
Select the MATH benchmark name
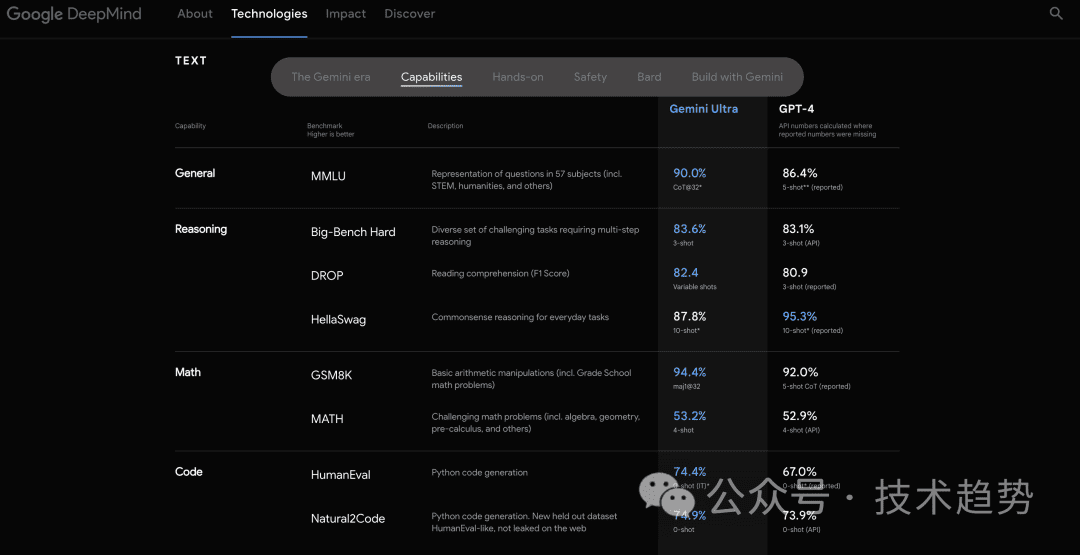coord(327,419)
